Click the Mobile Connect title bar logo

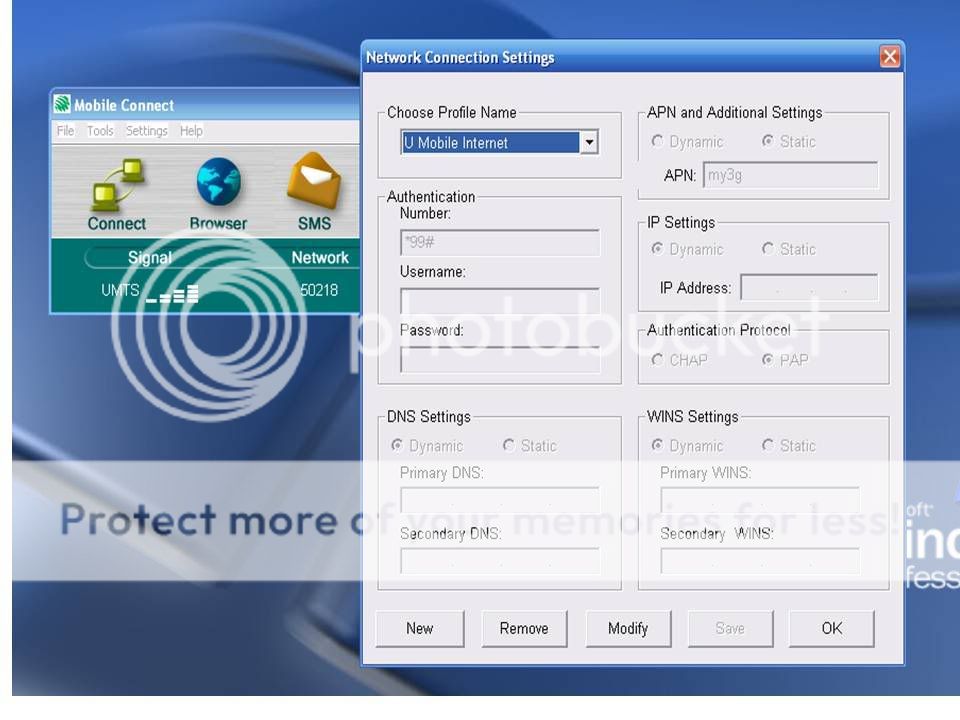click(62, 105)
